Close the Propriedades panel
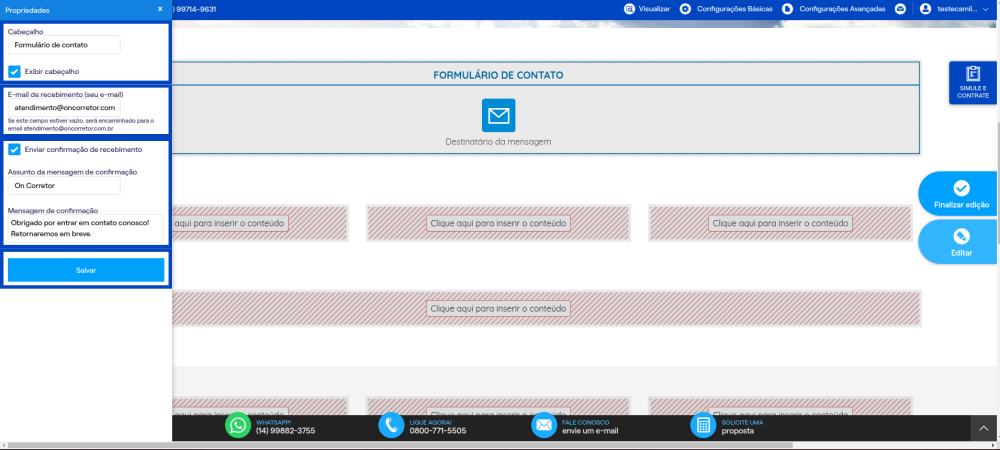The height and width of the screenshot is (450, 1000). (x=160, y=9)
